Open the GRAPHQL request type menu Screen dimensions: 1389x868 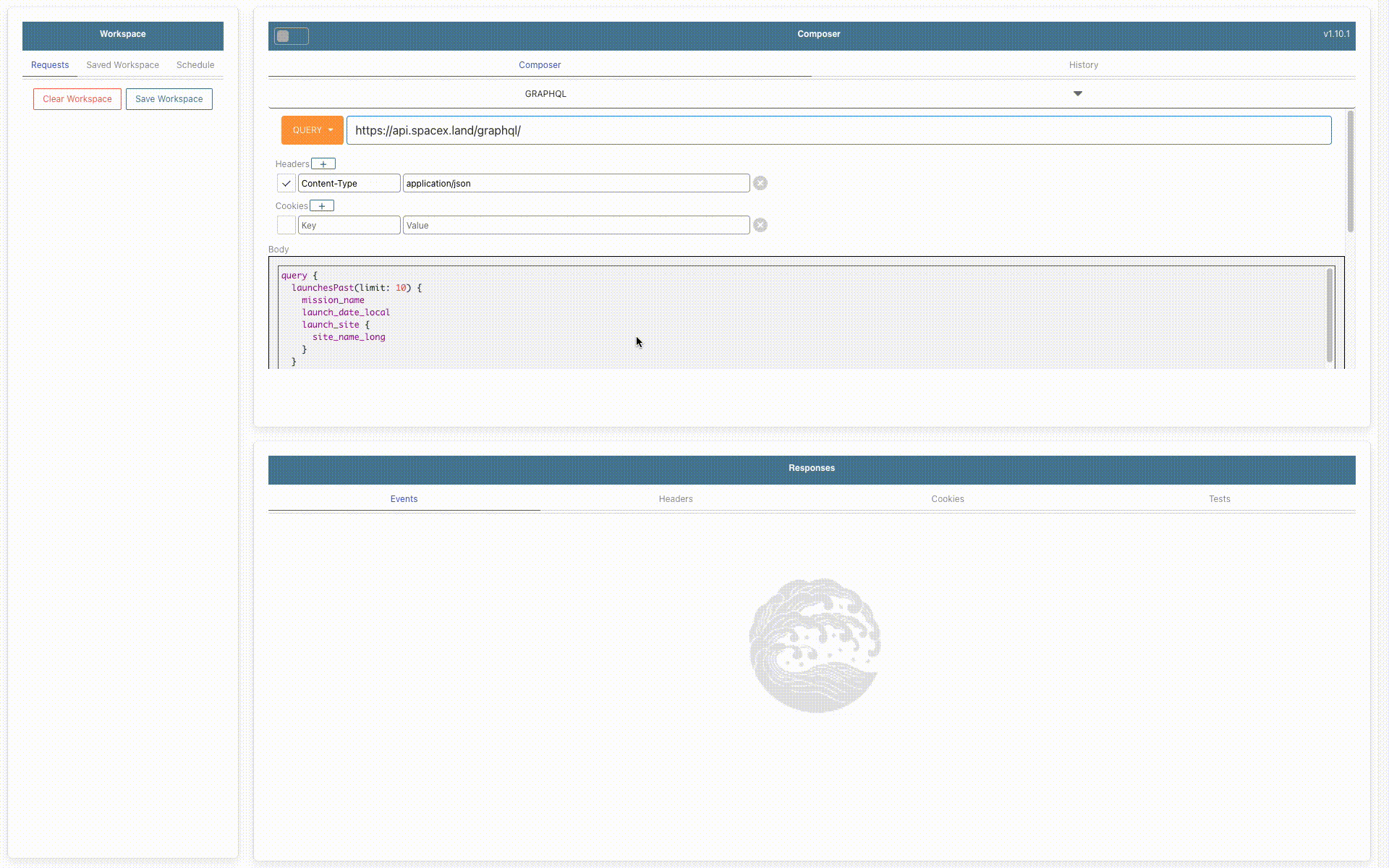coord(545,94)
